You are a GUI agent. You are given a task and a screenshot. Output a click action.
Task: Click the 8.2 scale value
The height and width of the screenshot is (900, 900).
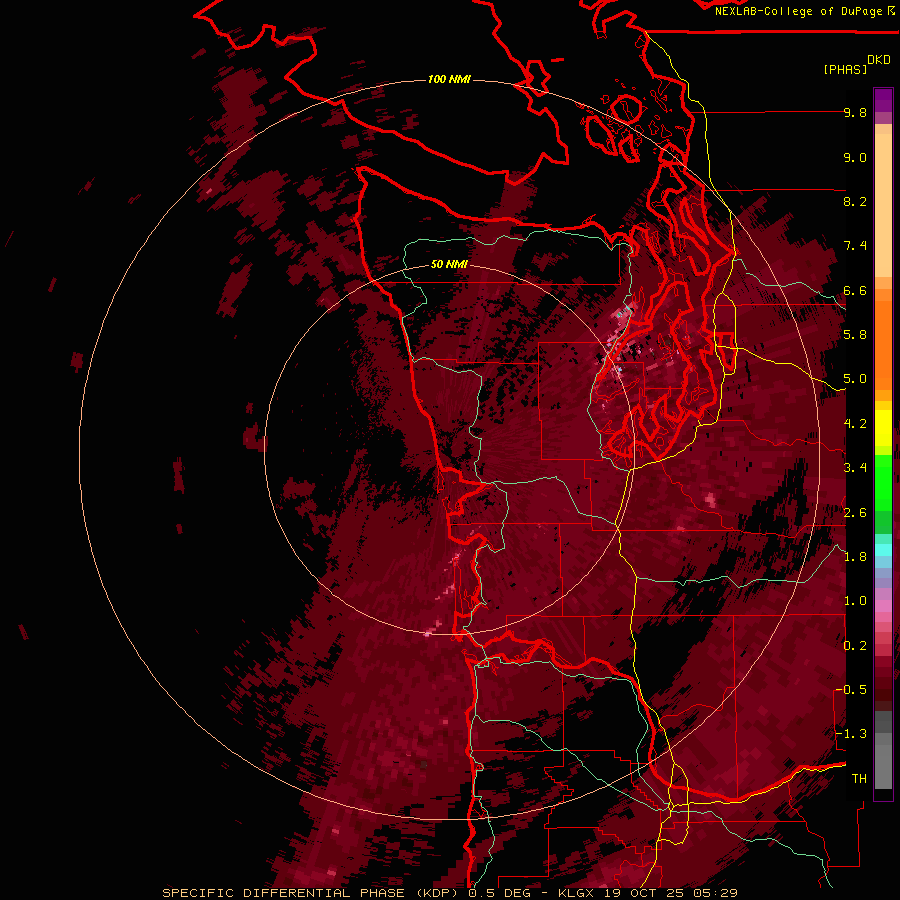coord(855,201)
